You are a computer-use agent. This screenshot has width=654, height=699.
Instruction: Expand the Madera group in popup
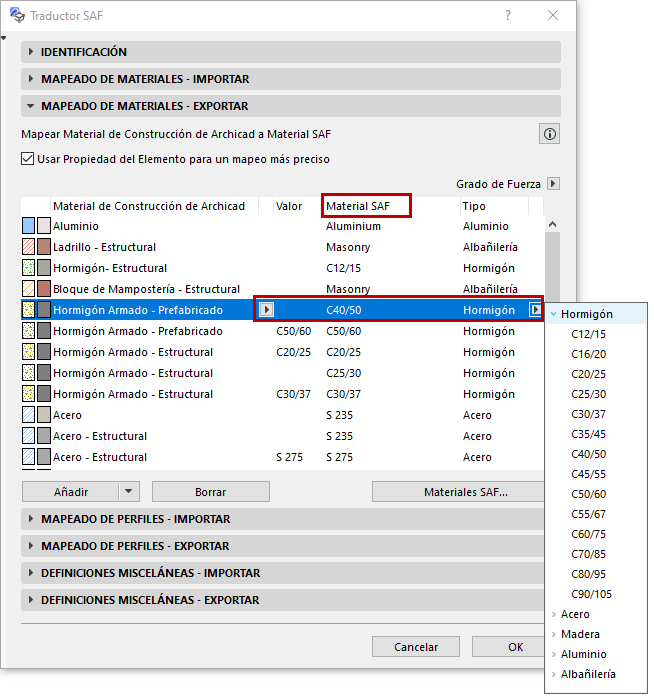pos(553,634)
